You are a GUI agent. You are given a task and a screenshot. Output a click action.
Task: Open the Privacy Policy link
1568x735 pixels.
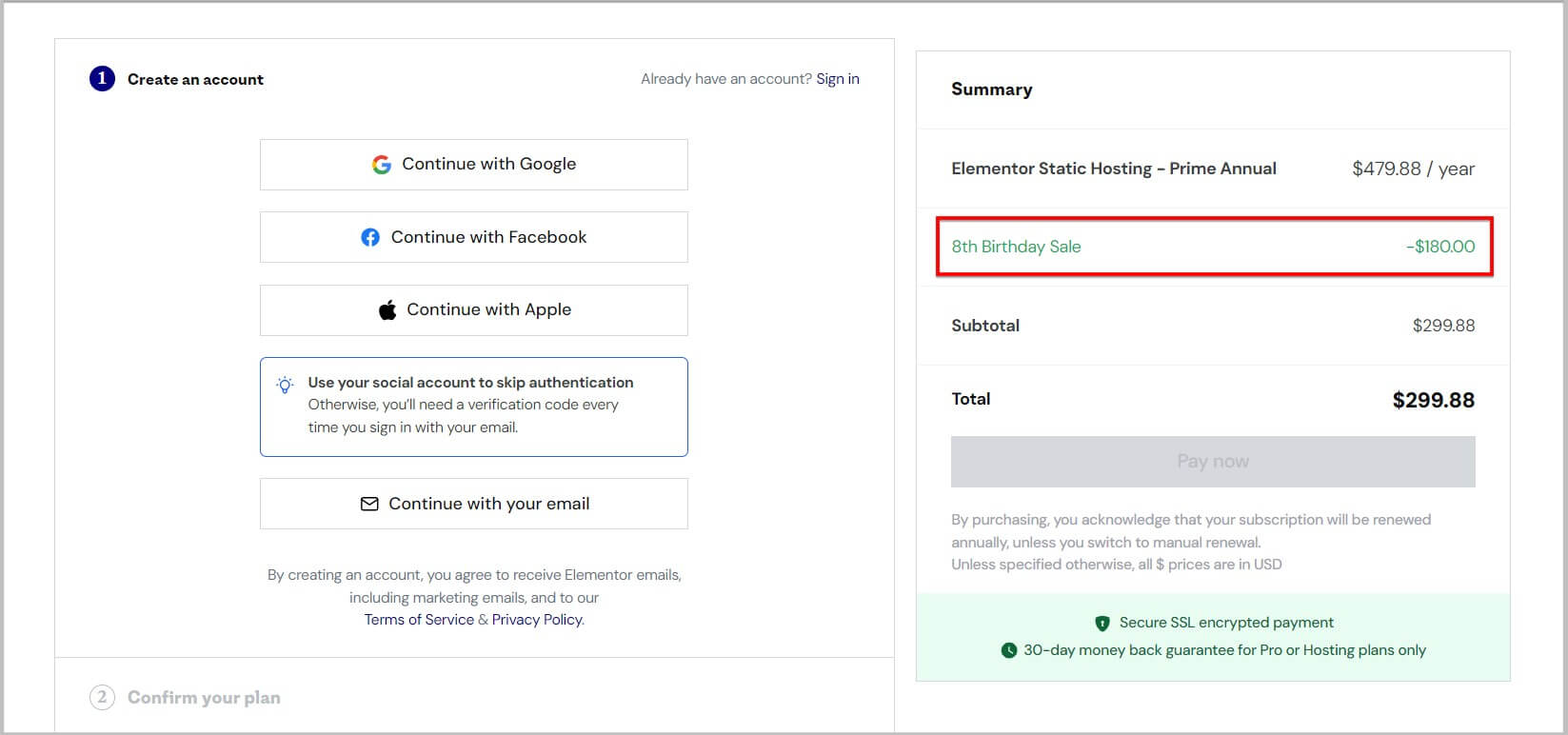(x=537, y=620)
